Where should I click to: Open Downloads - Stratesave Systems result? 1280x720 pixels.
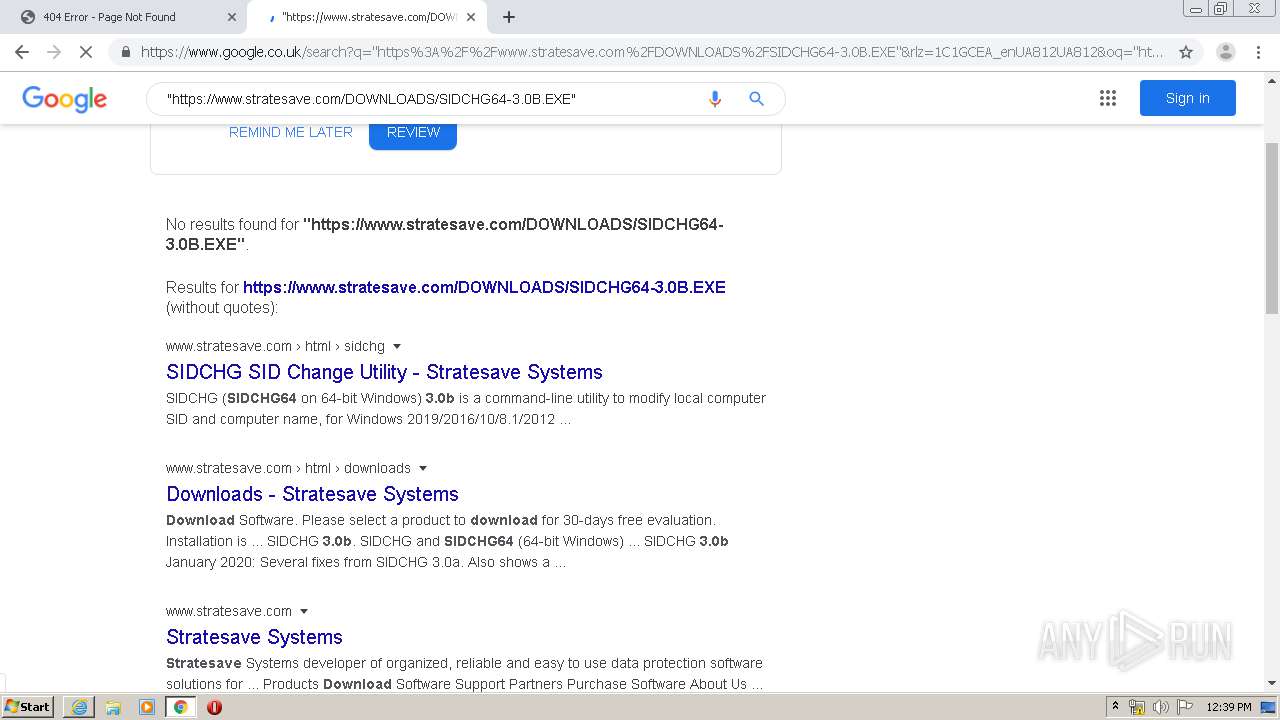312,494
